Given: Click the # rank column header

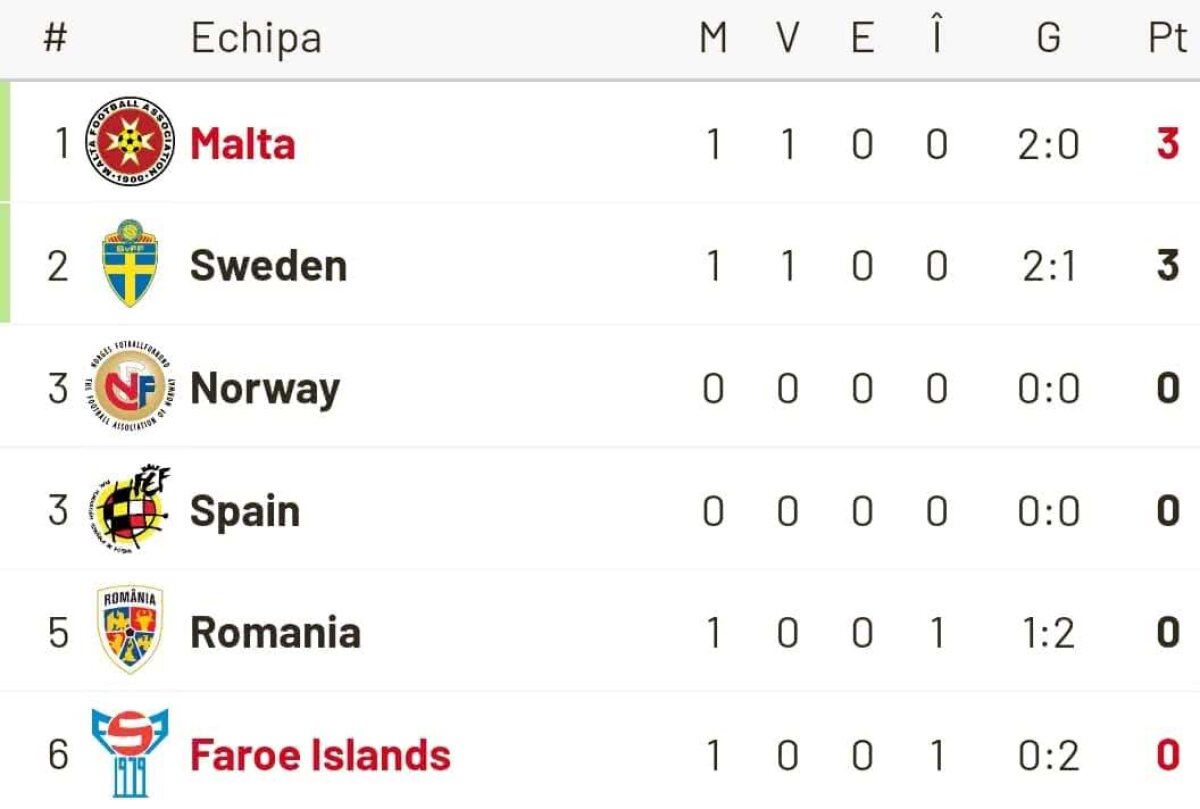Looking at the screenshot, I should (x=56, y=39).
